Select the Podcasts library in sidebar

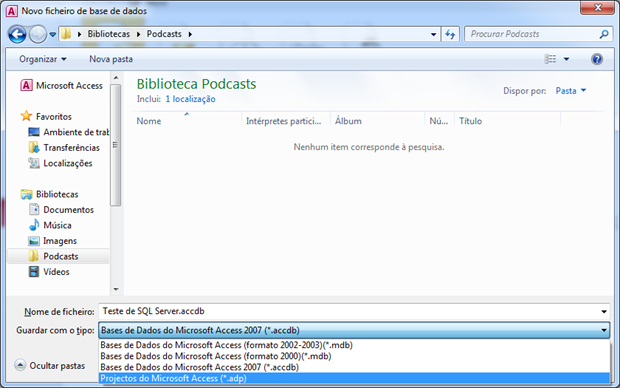coord(59,256)
